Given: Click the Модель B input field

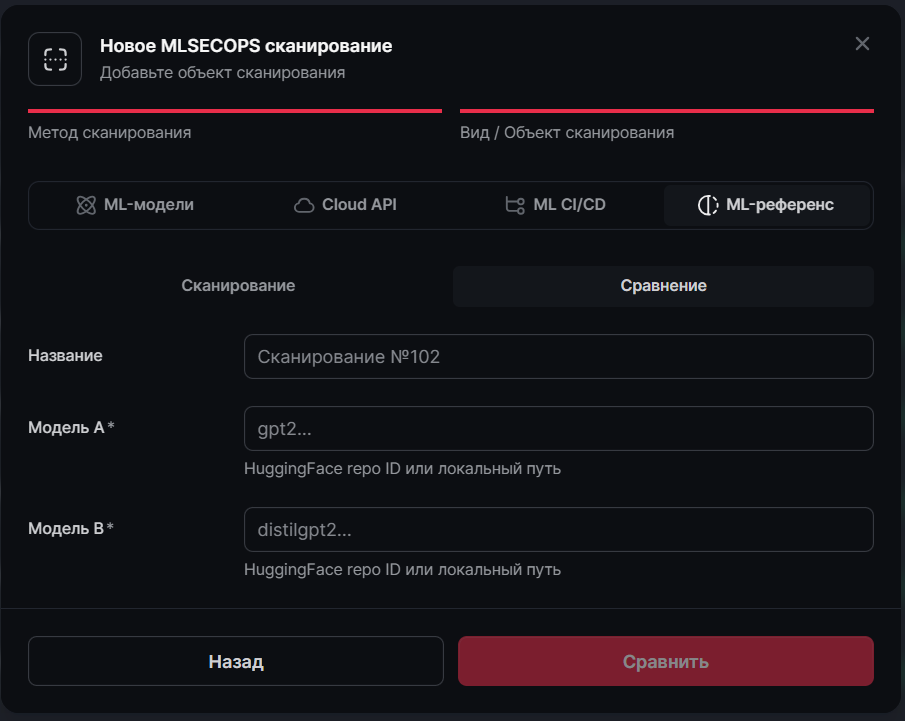Looking at the screenshot, I should (x=559, y=530).
